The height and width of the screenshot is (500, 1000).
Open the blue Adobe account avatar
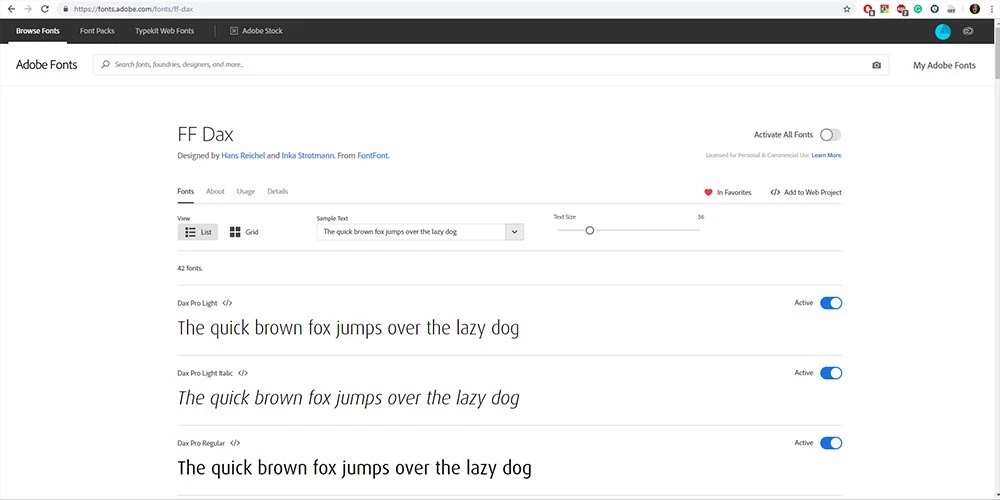943,31
